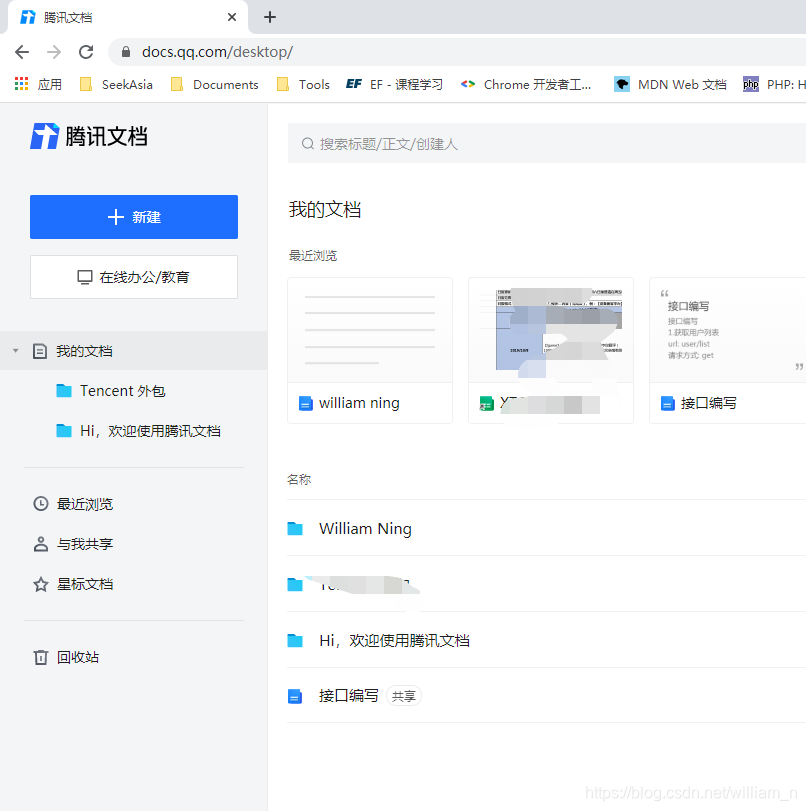Select 我的文档 in the sidebar

tap(133, 351)
